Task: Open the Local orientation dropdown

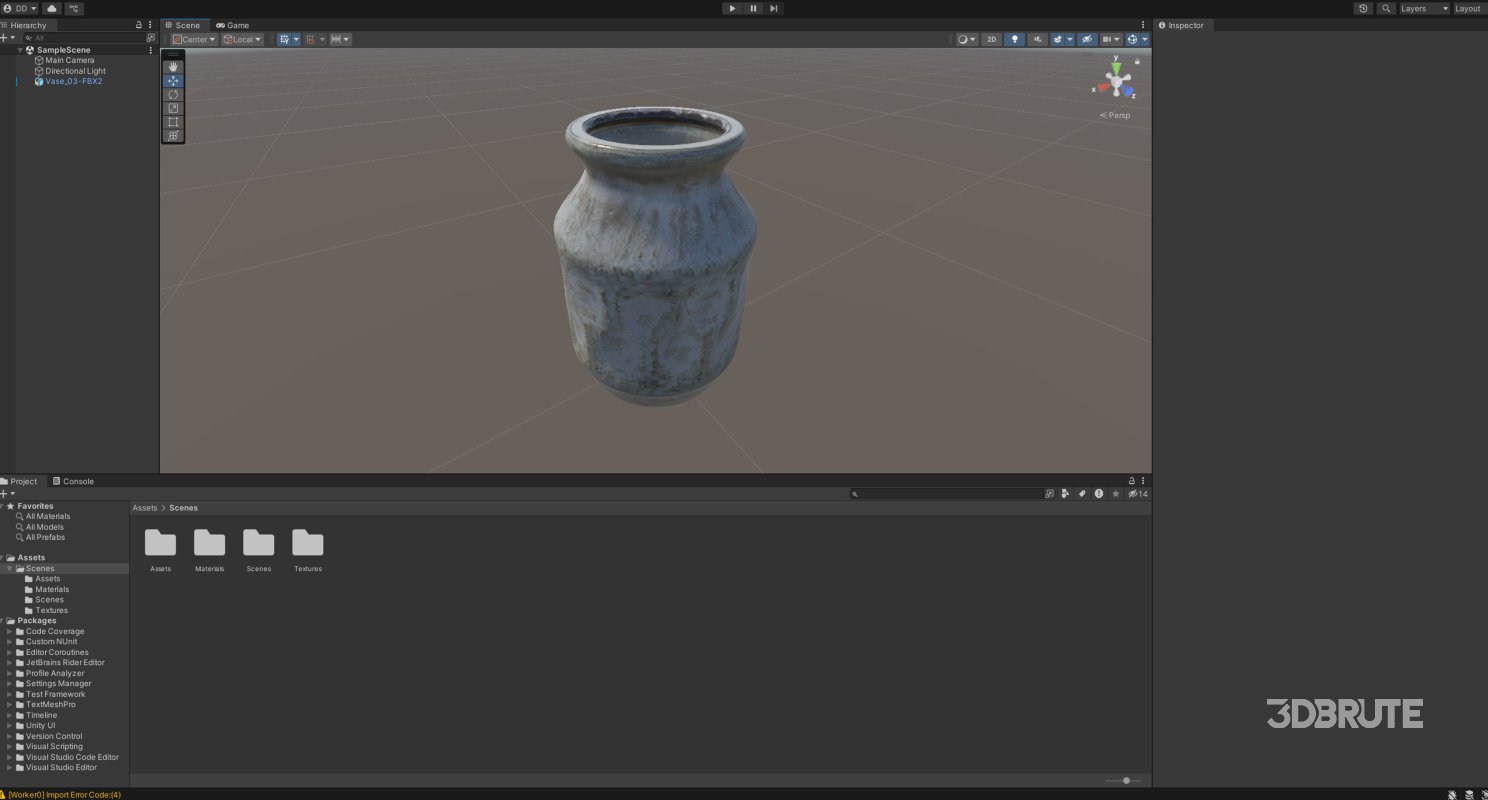Action: coord(241,39)
